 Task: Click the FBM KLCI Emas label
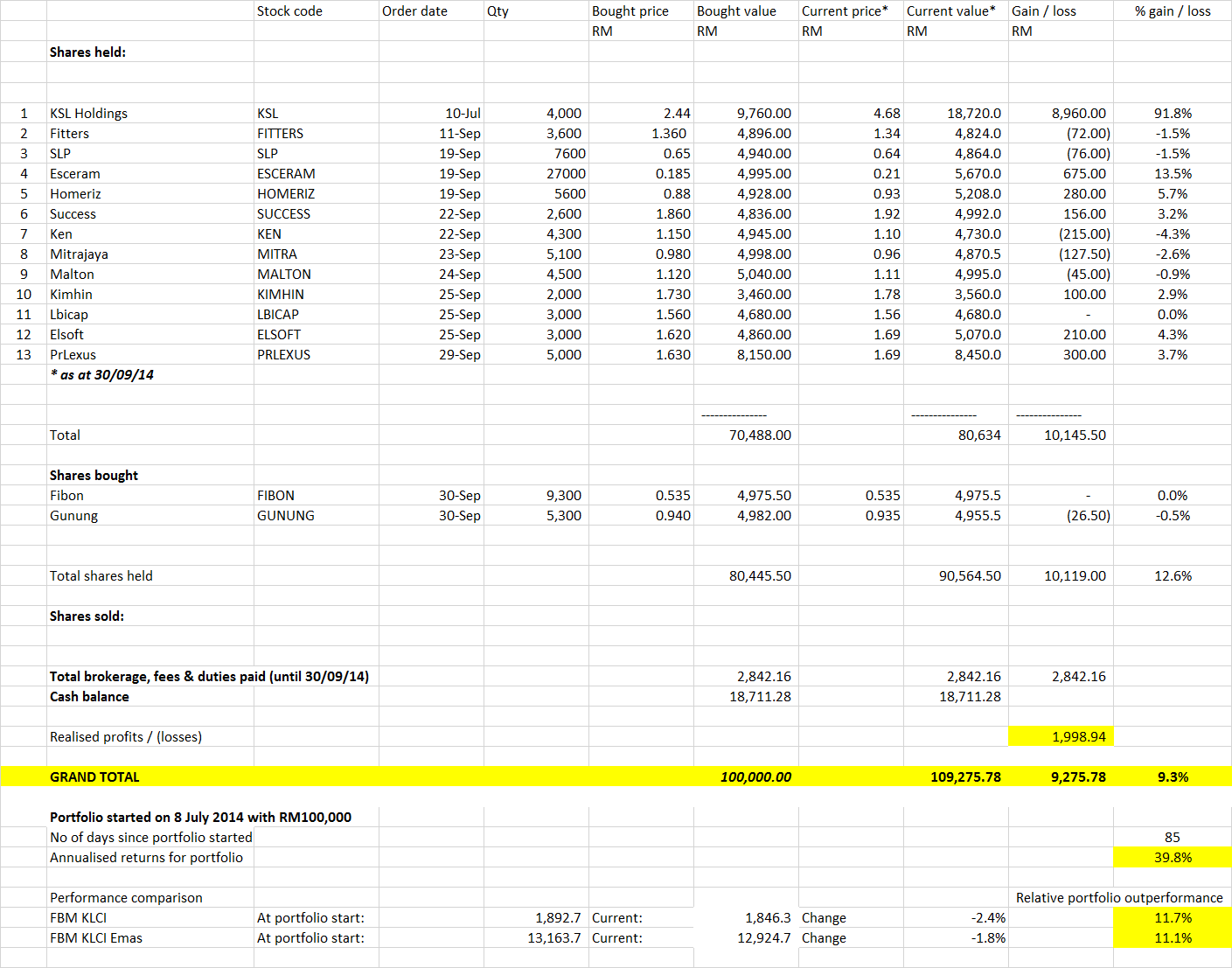tap(96, 937)
